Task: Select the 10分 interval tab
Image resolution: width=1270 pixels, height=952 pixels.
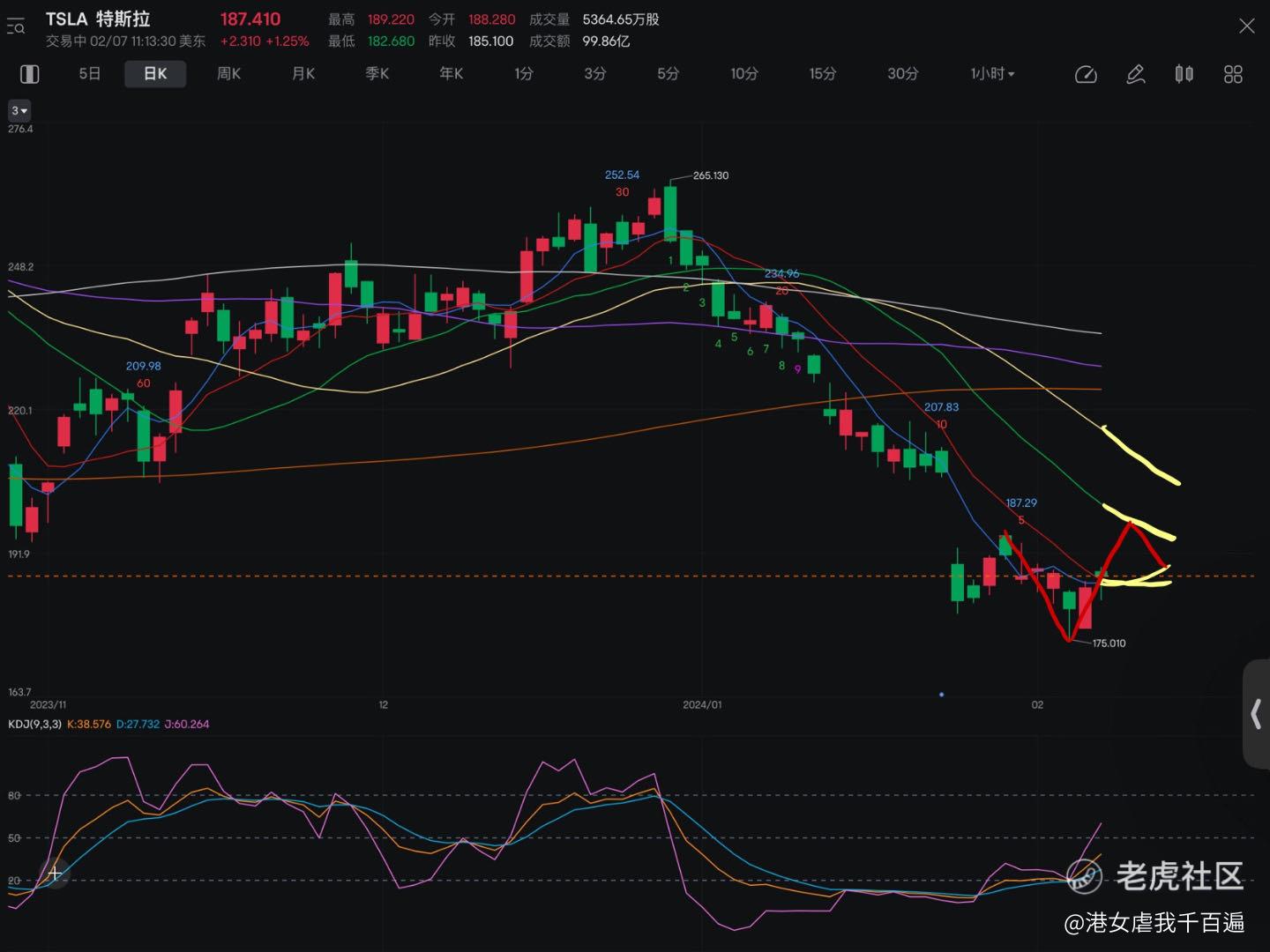Action: pos(744,74)
